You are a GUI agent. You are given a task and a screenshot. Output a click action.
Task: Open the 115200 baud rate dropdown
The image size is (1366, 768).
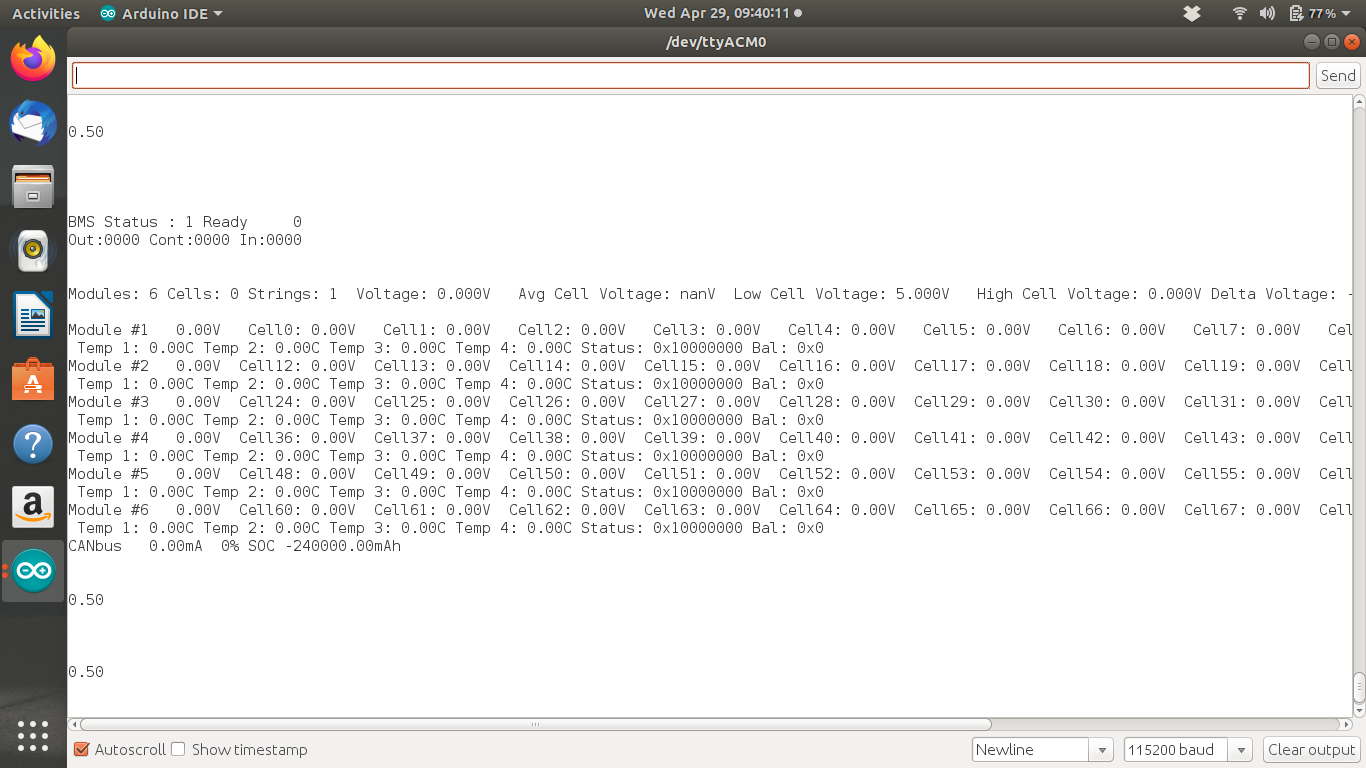tap(1187, 750)
